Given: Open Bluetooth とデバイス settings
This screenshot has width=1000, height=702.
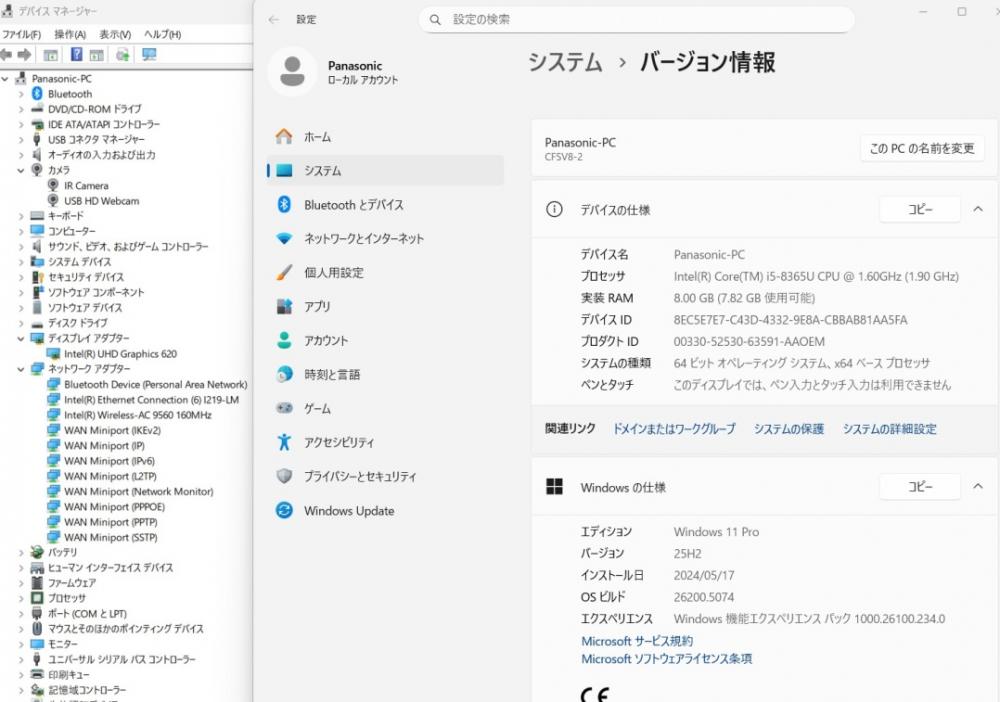Looking at the screenshot, I should [x=385, y=205].
